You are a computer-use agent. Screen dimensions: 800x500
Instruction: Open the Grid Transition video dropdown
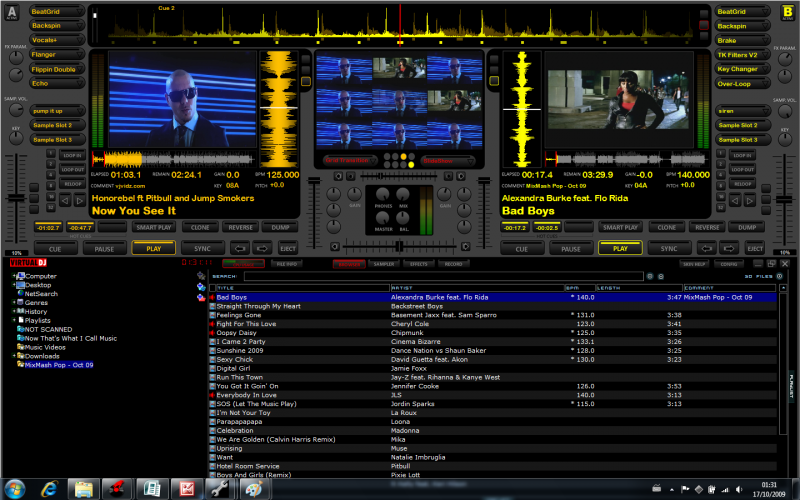(x=350, y=160)
